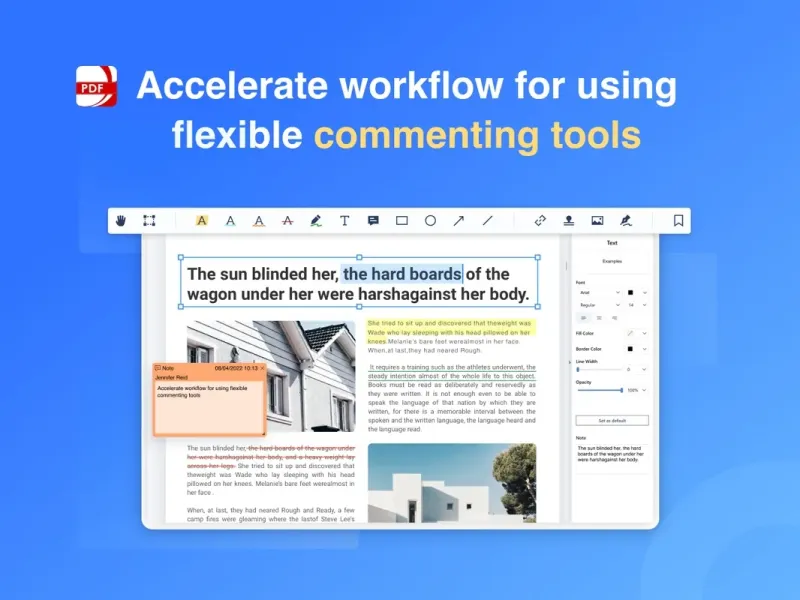
Task: Select the marquee selection tool
Action: [x=149, y=220]
